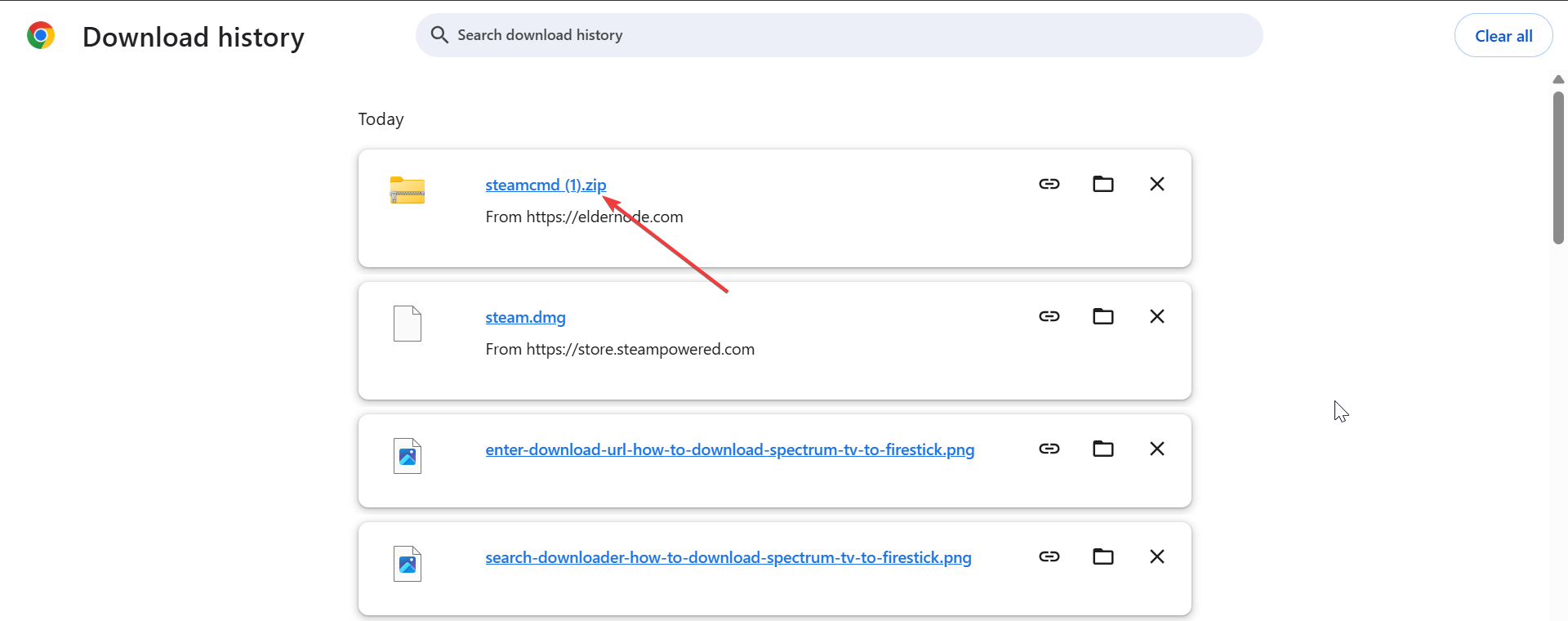1568x621 pixels.
Task: Remove steamcmd (1).zip from history list
Action: point(1156,184)
